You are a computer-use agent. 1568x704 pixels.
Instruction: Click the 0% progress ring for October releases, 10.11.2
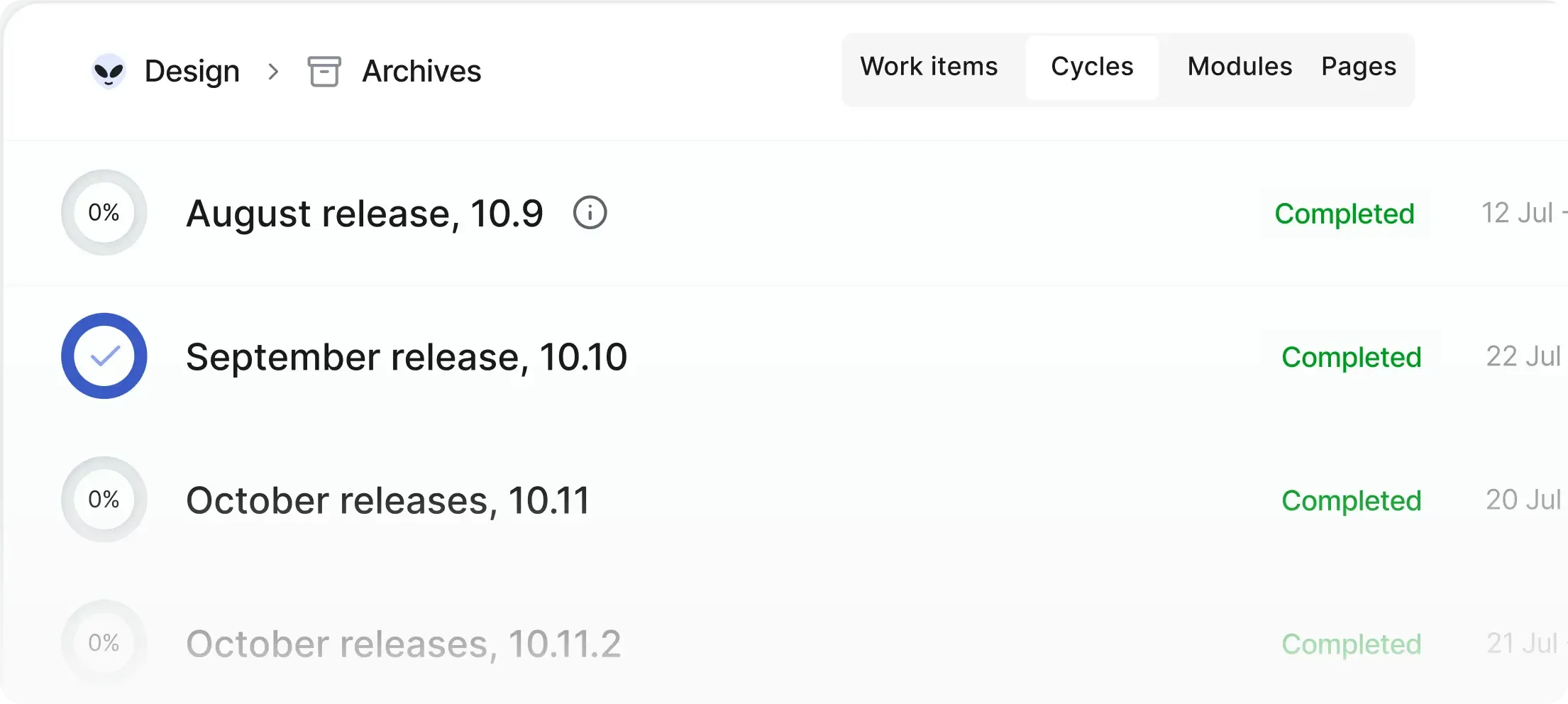pos(104,642)
